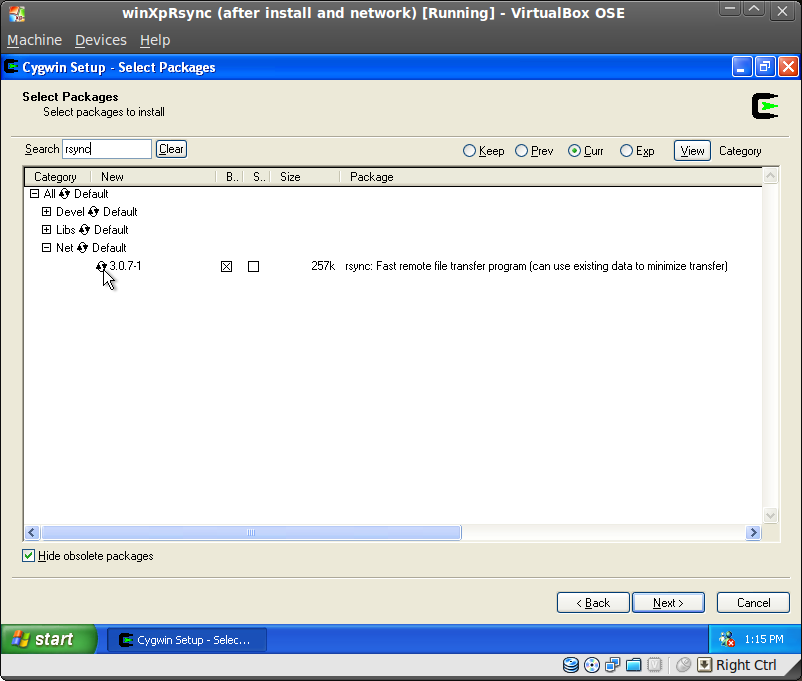Click the Net category's Default spin icon
Viewport: 802px width, 681px height.
tap(83, 247)
